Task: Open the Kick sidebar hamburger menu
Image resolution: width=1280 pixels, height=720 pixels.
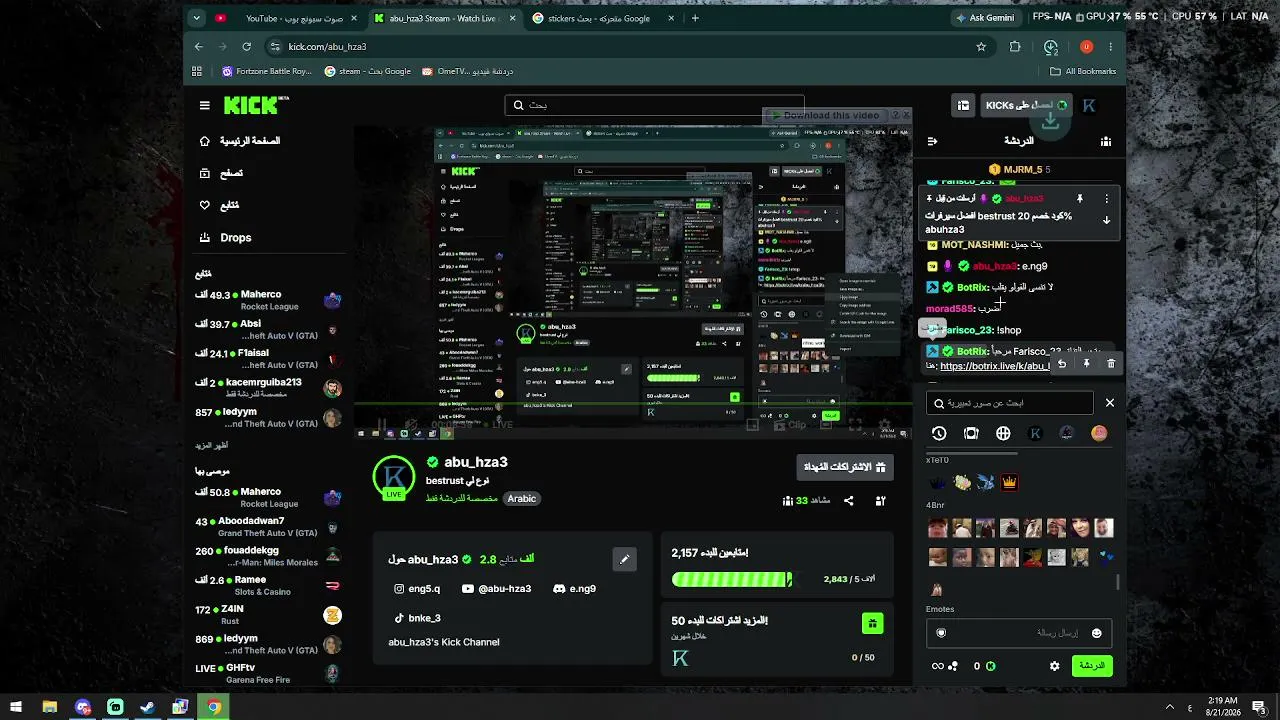Action: pos(205,105)
